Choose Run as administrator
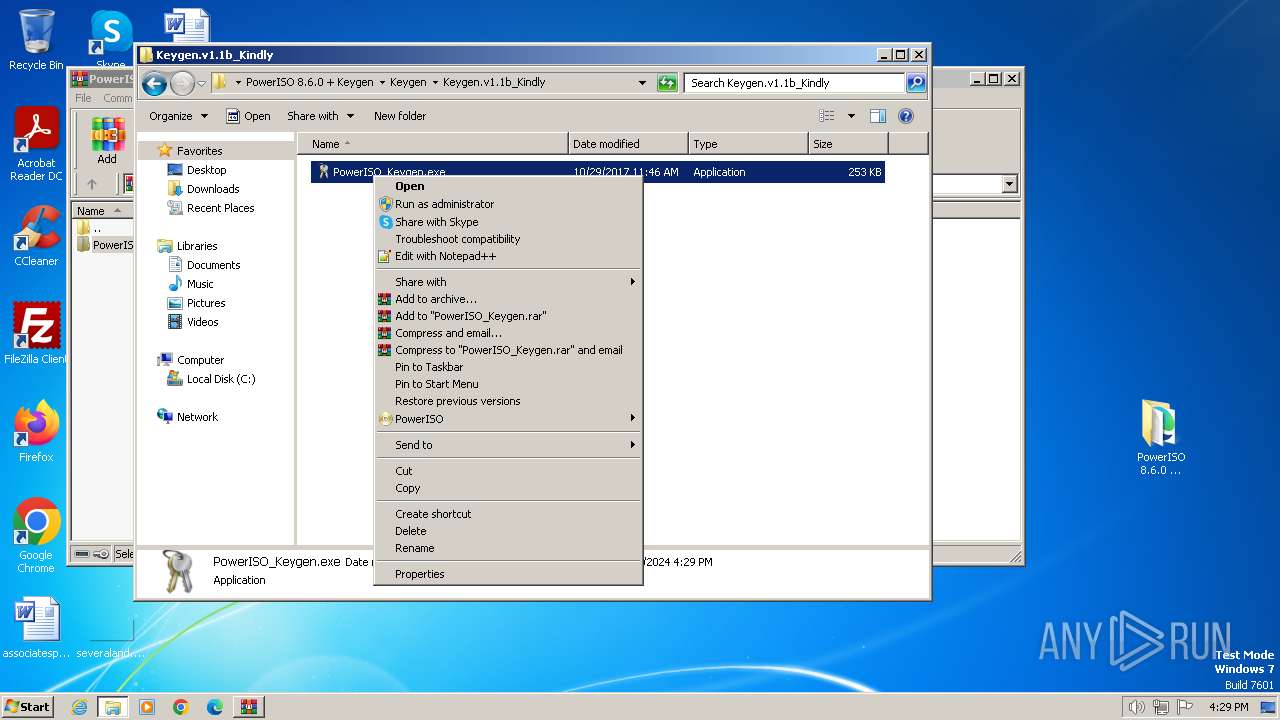The image size is (1280, 720). pyautogui.click(x=508, y=204)
